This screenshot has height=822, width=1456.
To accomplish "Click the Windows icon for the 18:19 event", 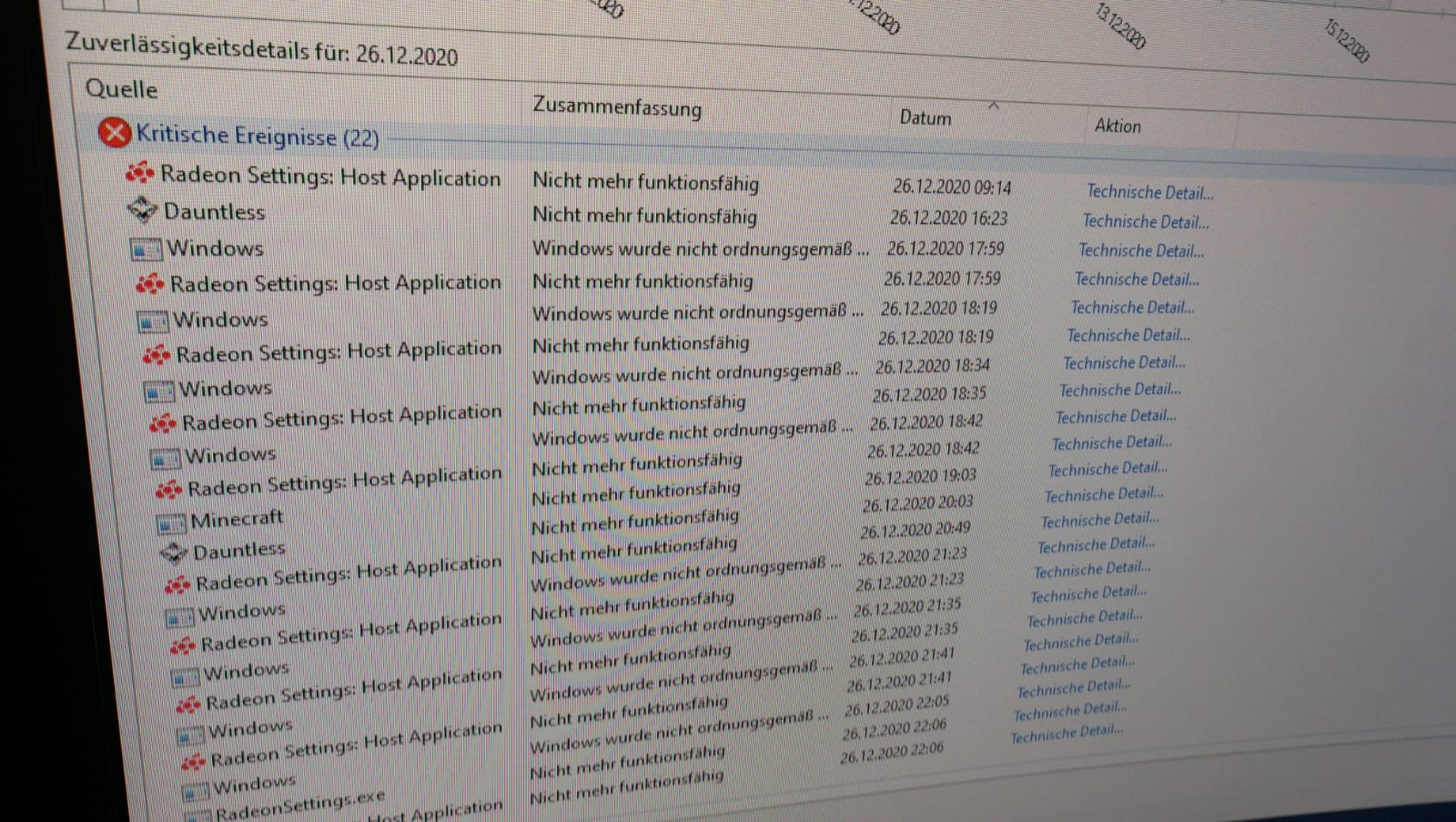I will (153, 320).
